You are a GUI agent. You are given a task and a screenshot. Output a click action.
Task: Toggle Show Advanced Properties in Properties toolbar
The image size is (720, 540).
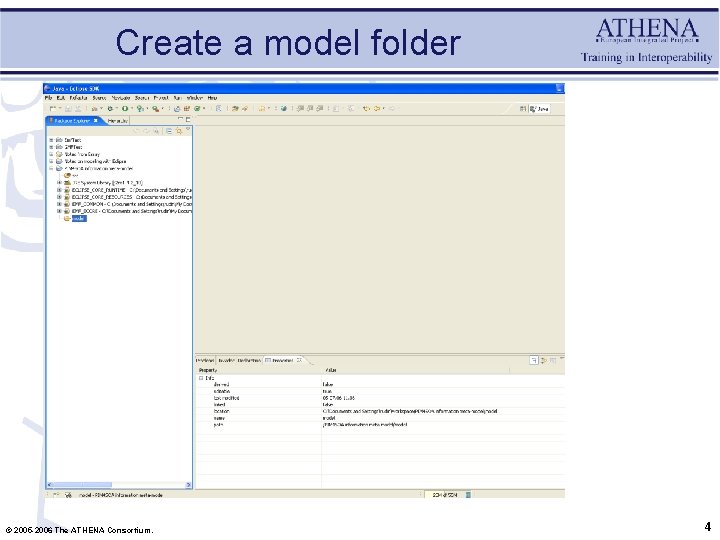tap(544, 360)
